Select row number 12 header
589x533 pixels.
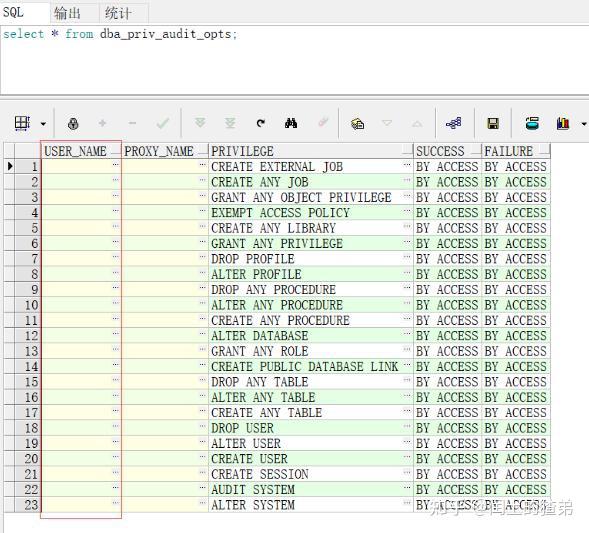[x=28, y=335]
